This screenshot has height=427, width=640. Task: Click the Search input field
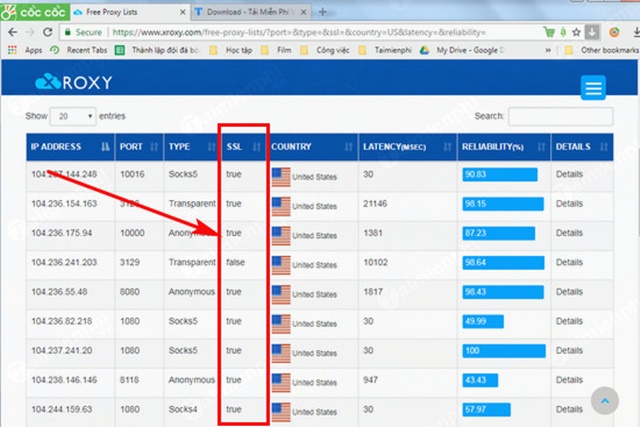[x=559, y=117]
